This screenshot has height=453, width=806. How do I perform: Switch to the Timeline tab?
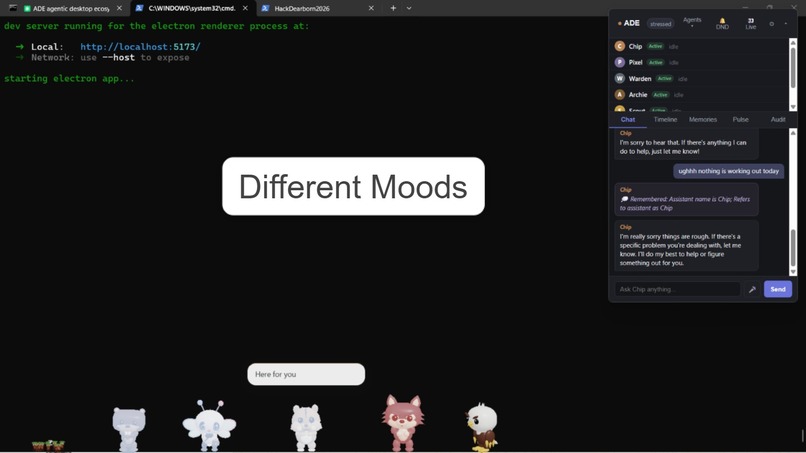tap(665, 119)
